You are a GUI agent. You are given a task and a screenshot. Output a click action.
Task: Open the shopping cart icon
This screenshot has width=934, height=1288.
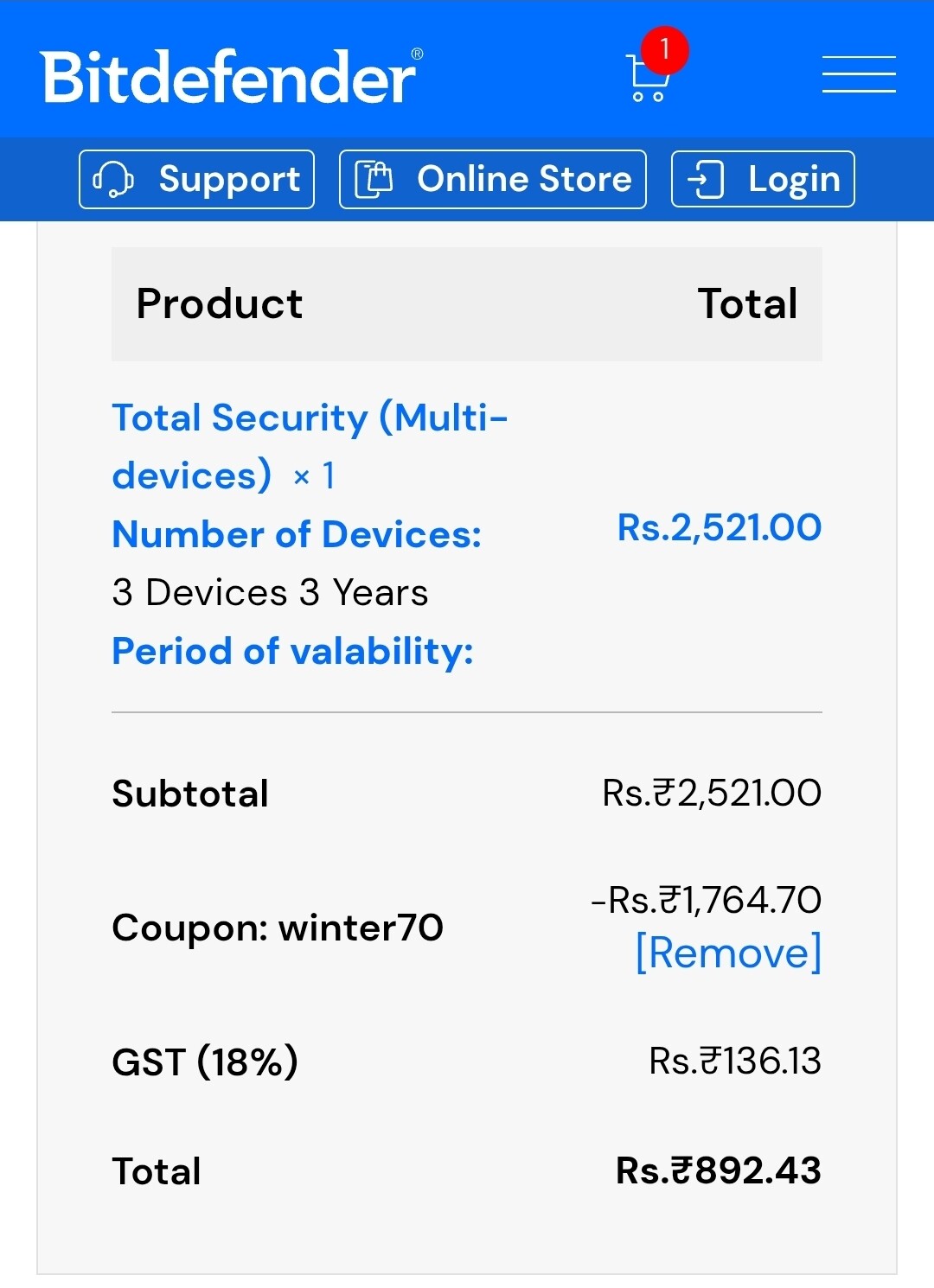[645, 80]
